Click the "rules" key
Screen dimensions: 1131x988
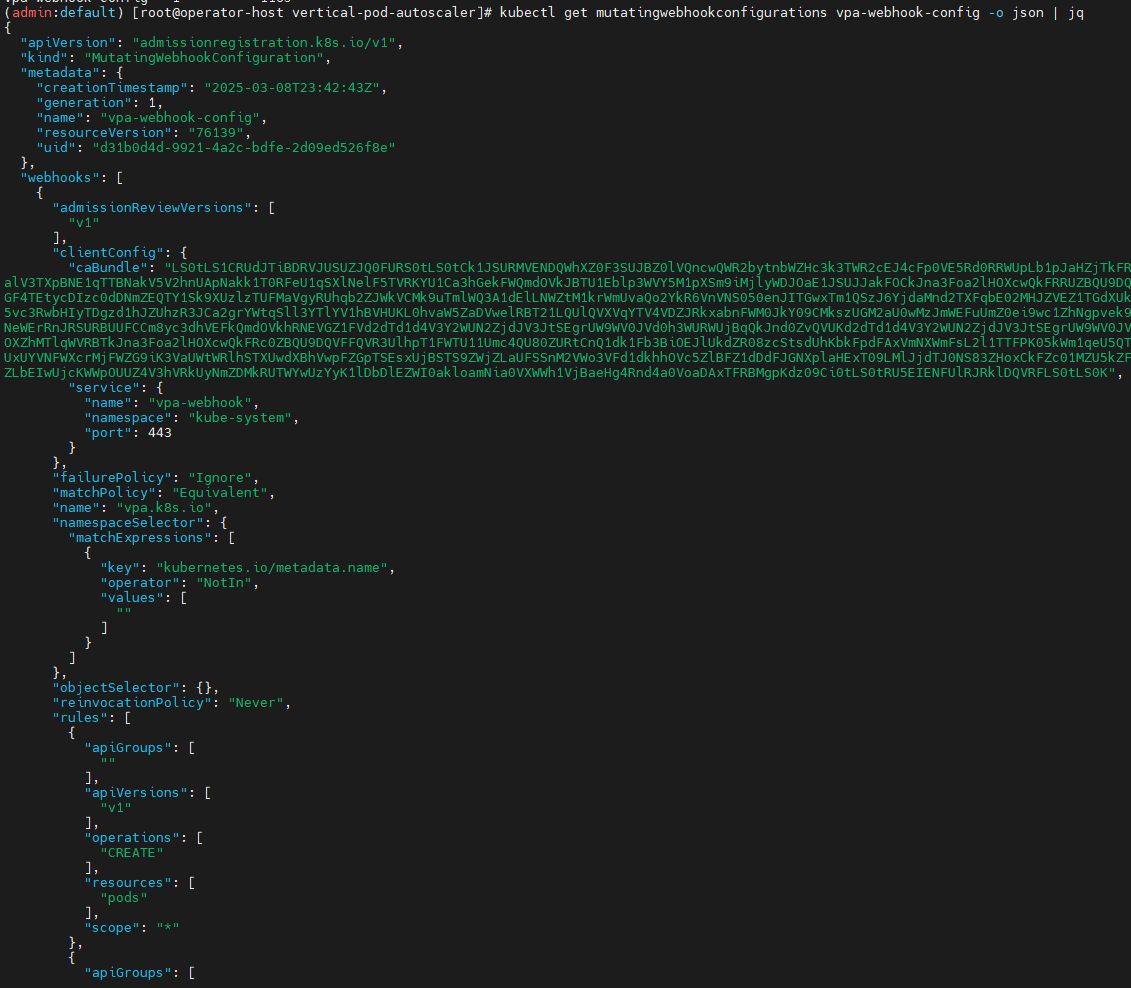pyautogui.click(x=76, y=718)
